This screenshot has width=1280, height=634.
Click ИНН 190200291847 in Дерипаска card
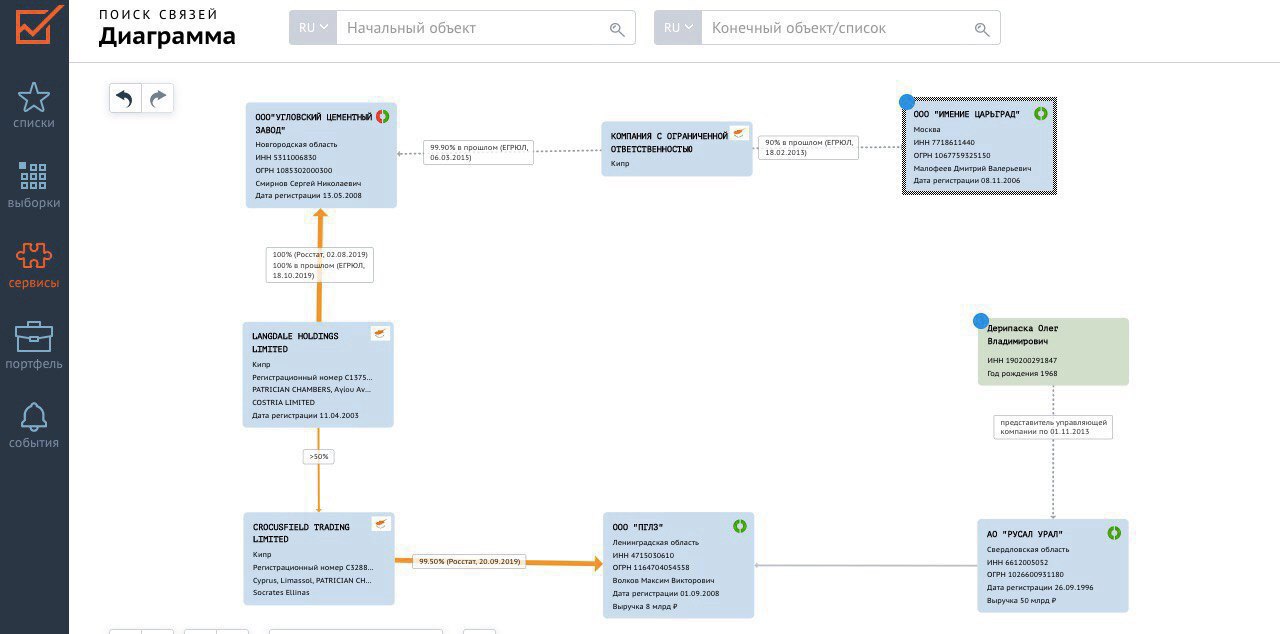(1022, 360)
